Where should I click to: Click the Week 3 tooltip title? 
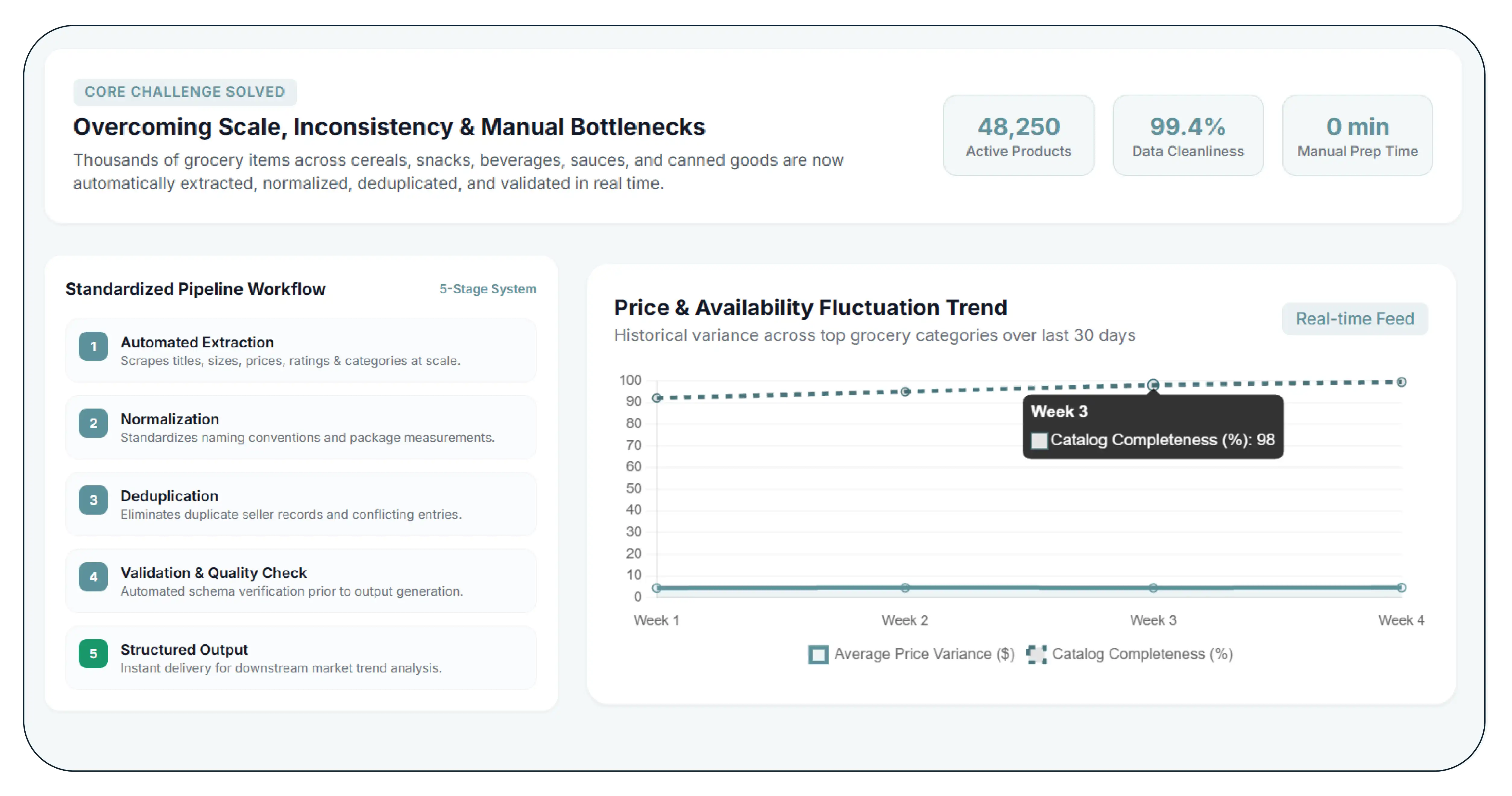[x=1060, y=411]
